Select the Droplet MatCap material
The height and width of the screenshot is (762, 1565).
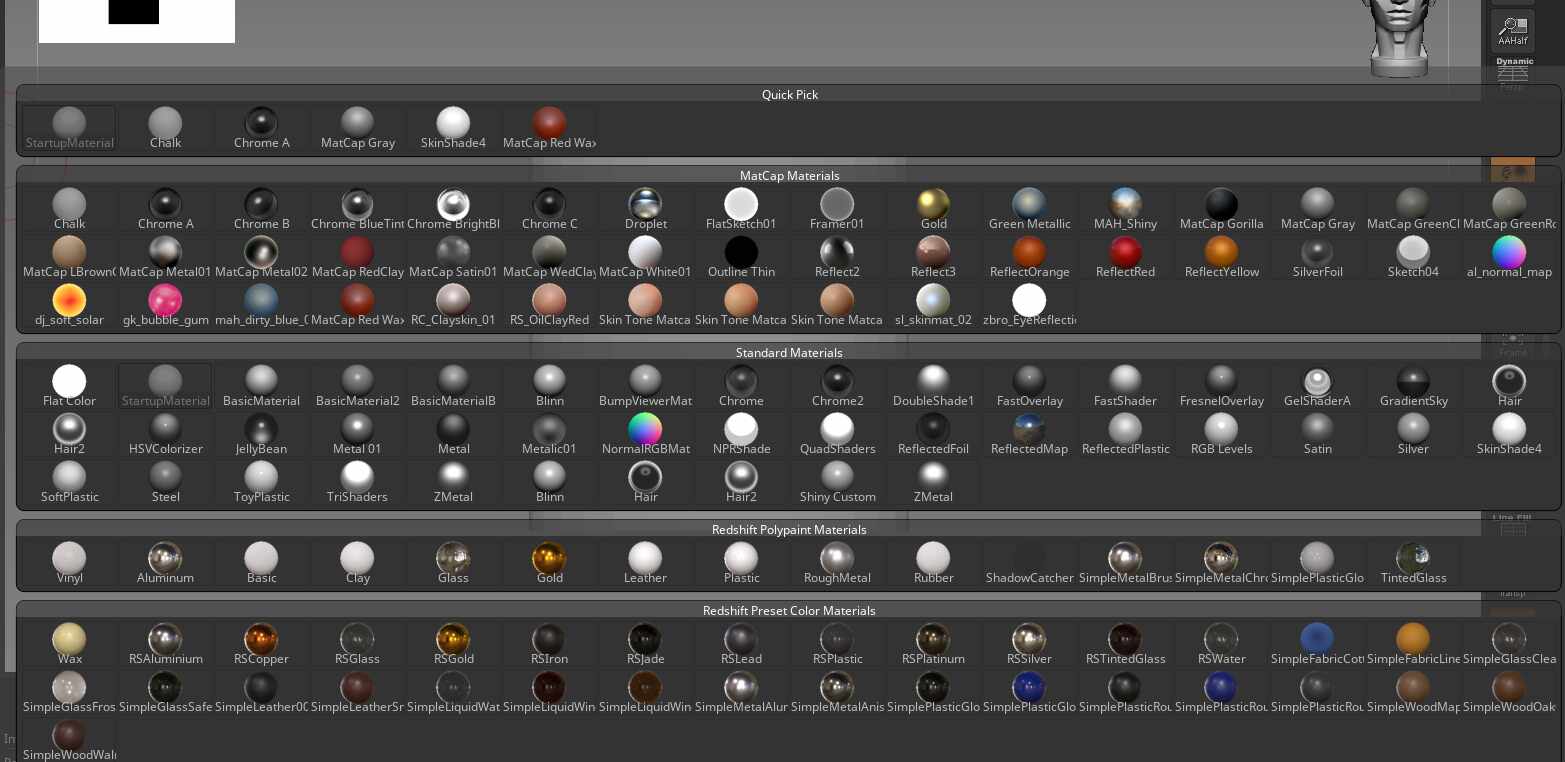645,208
